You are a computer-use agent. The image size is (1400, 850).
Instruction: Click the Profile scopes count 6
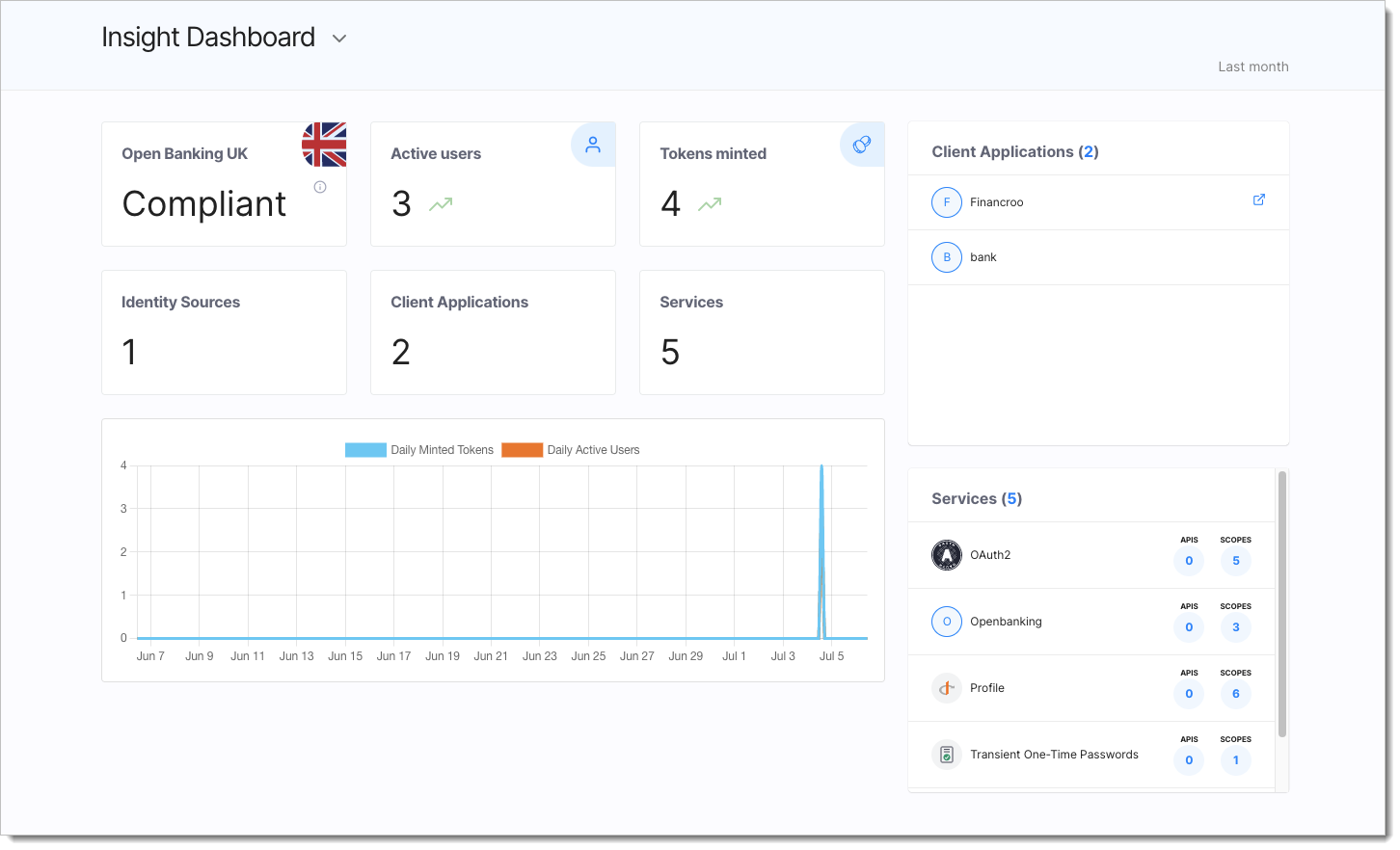tap(1236, 694)
